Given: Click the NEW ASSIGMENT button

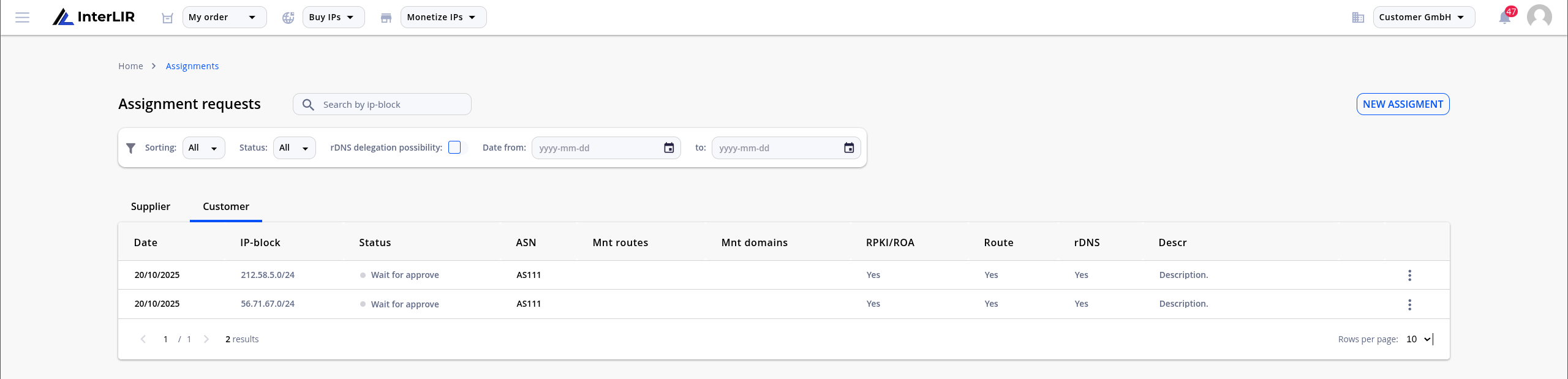Looking at the screenshot, I should [x=1403, y=104].
